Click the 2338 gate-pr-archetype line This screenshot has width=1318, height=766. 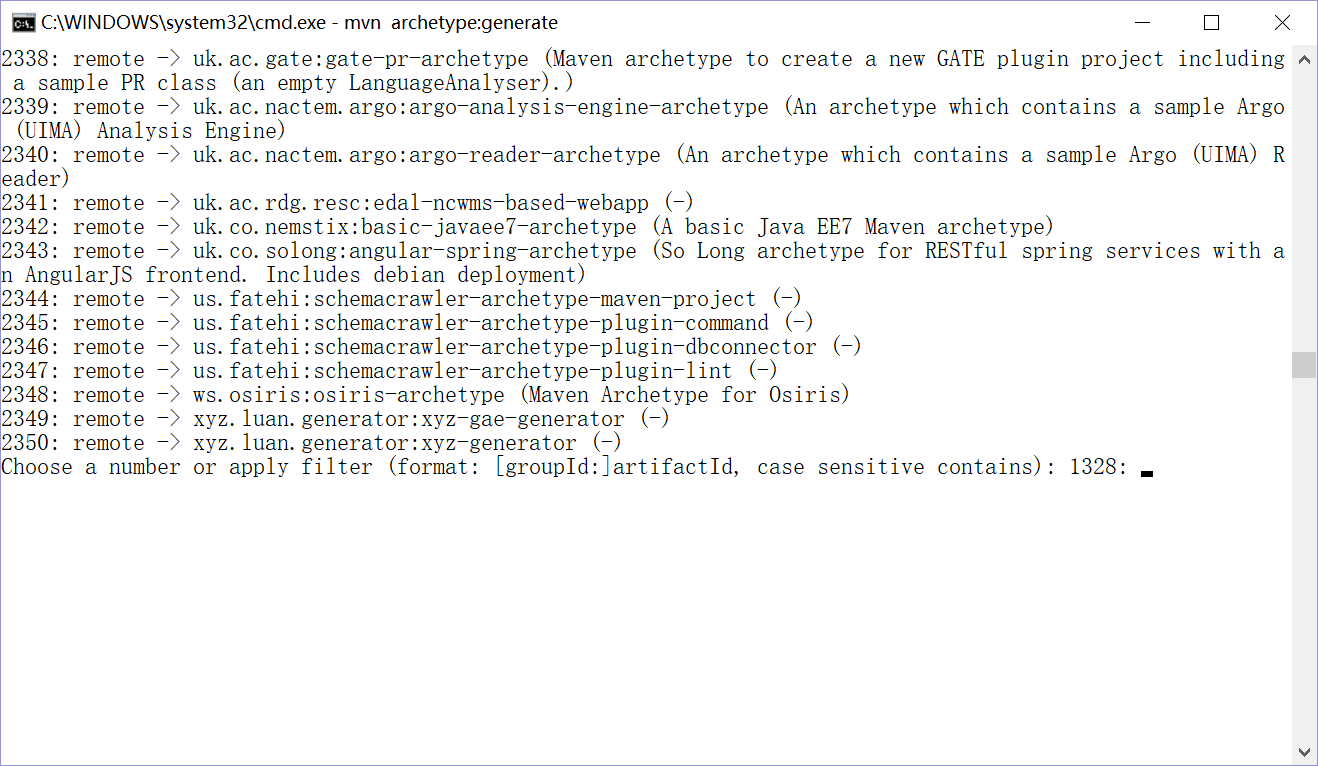point(643,71)
